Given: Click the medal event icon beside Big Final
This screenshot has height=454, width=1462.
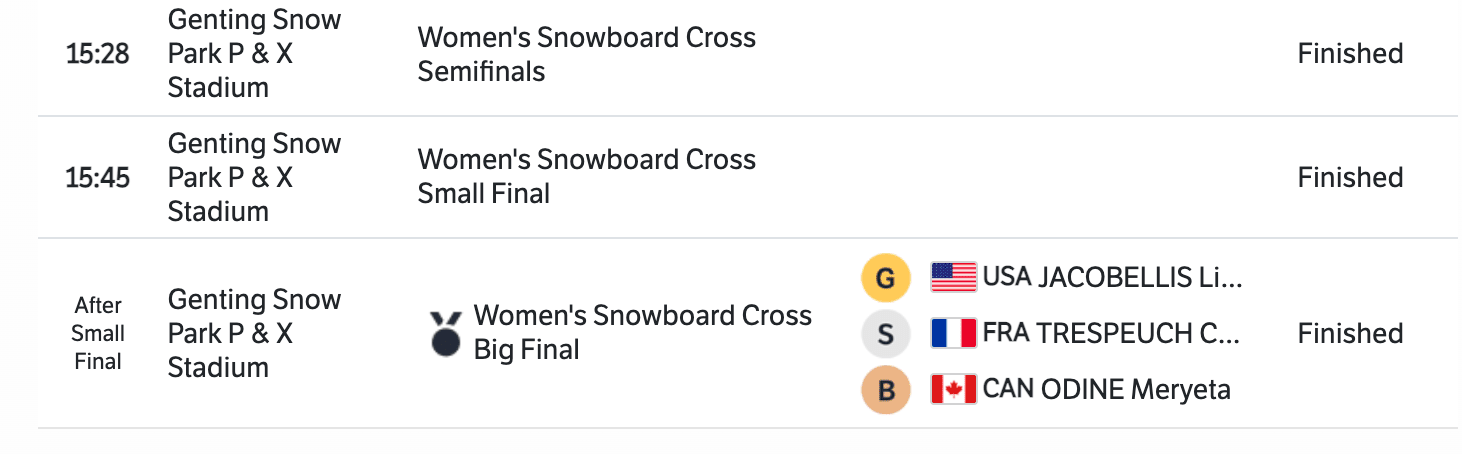Looking at the screenshot, I should click(x=446, y=333).
